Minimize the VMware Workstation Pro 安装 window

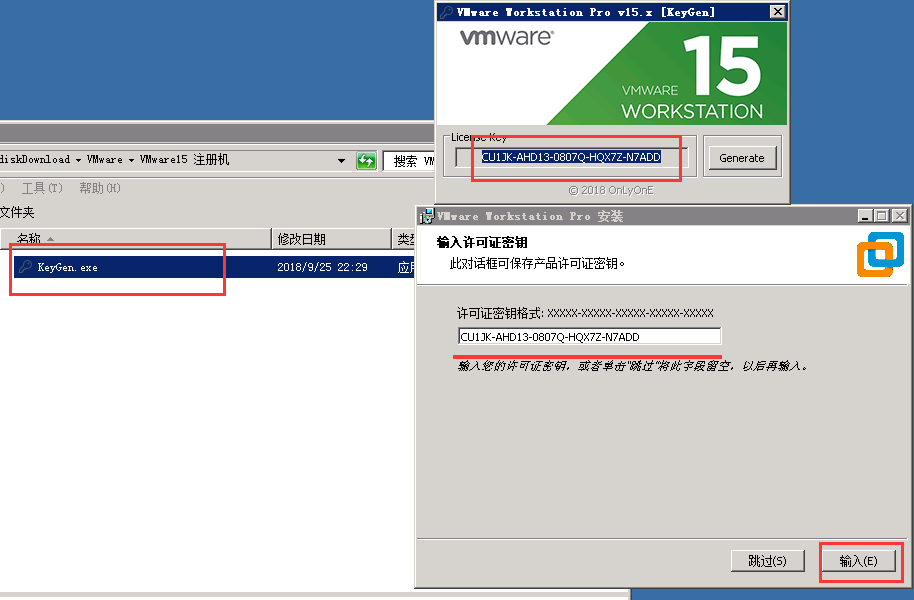point(865,216)
